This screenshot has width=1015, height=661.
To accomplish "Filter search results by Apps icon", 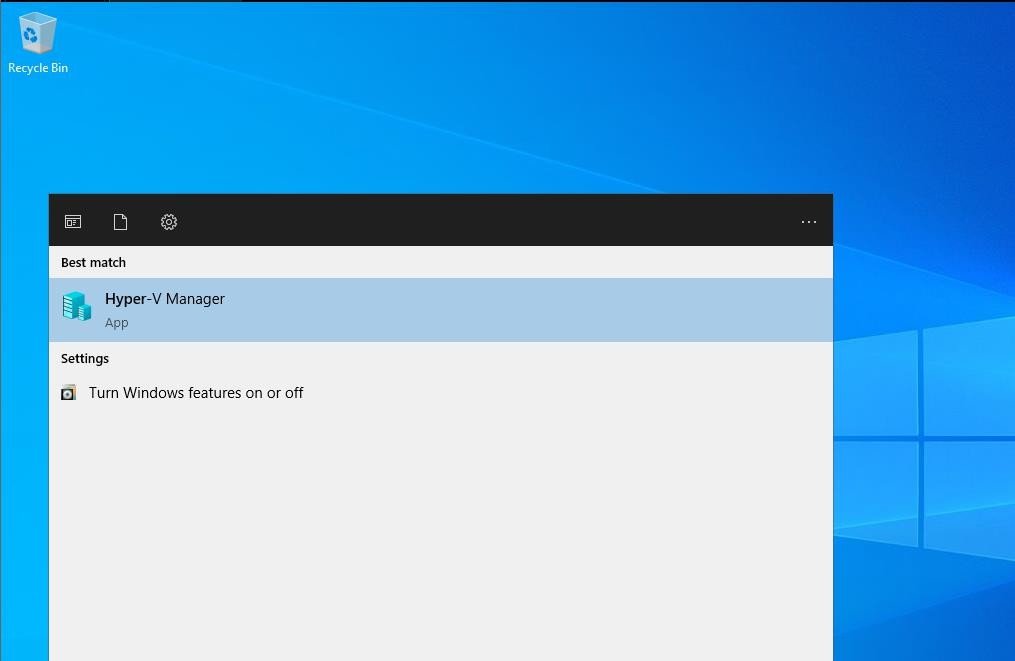I will click(x=73, y=222).
